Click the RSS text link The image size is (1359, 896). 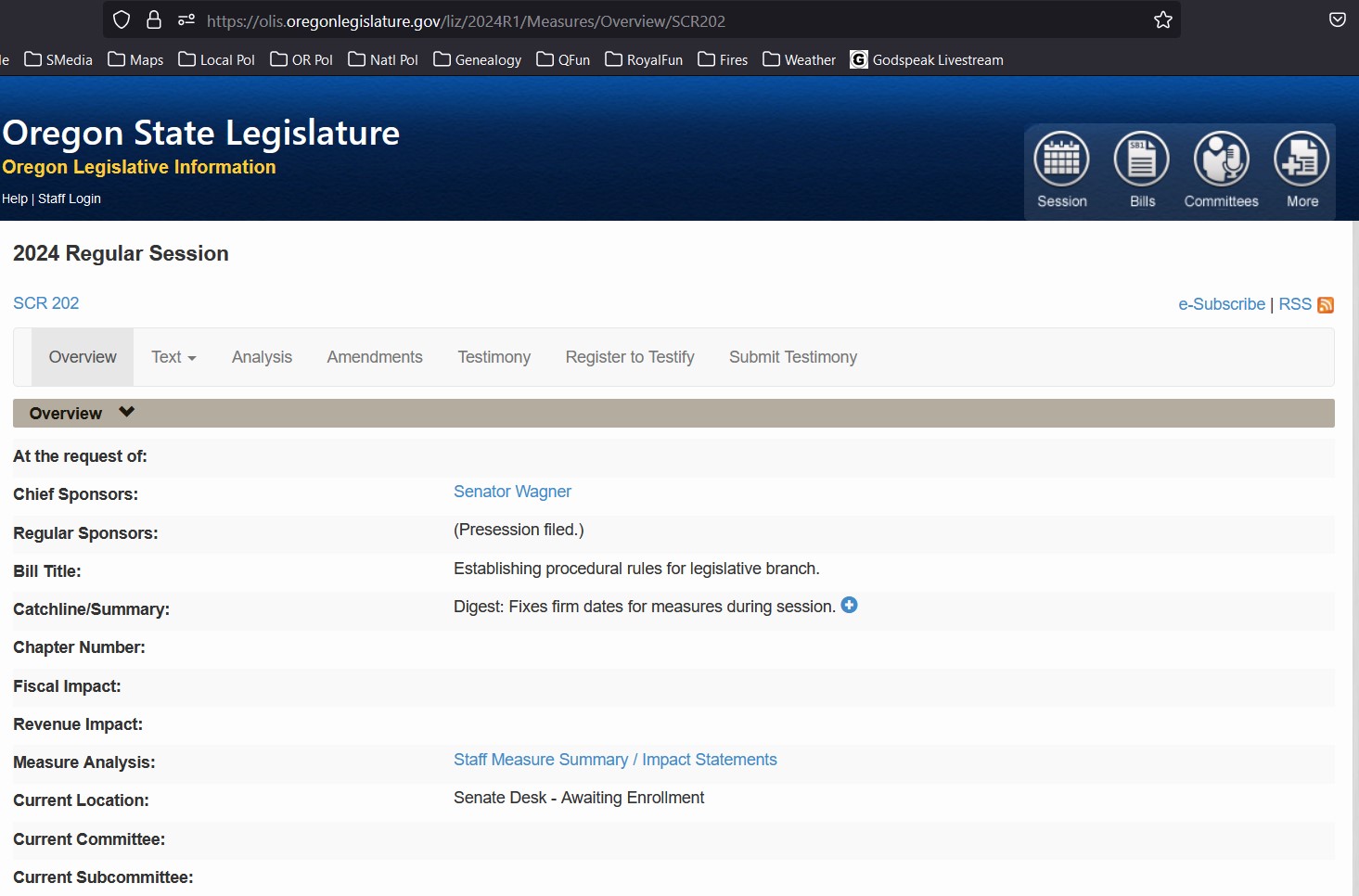coord(1295,304)
